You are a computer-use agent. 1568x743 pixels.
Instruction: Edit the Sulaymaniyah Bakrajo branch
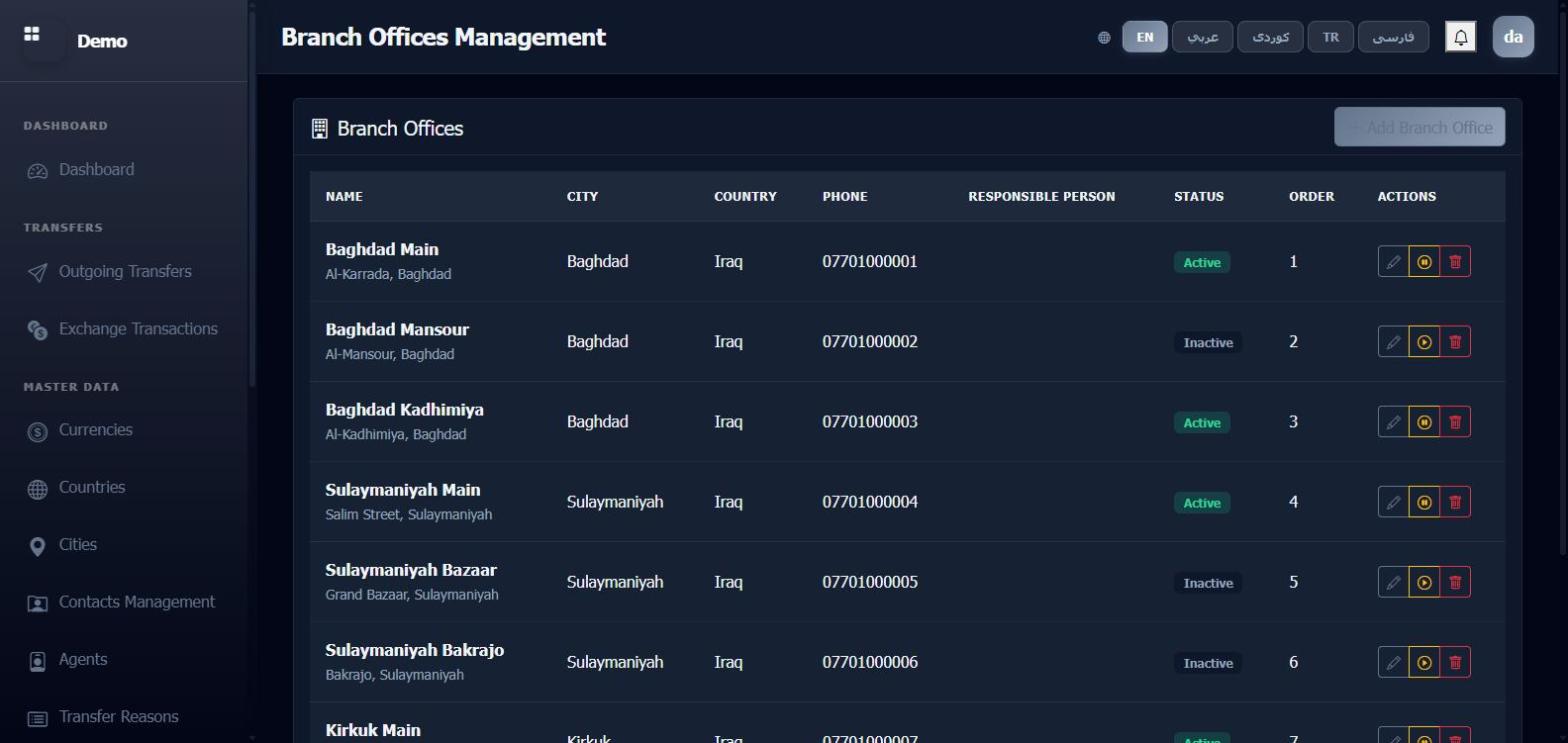[1393, 662]
